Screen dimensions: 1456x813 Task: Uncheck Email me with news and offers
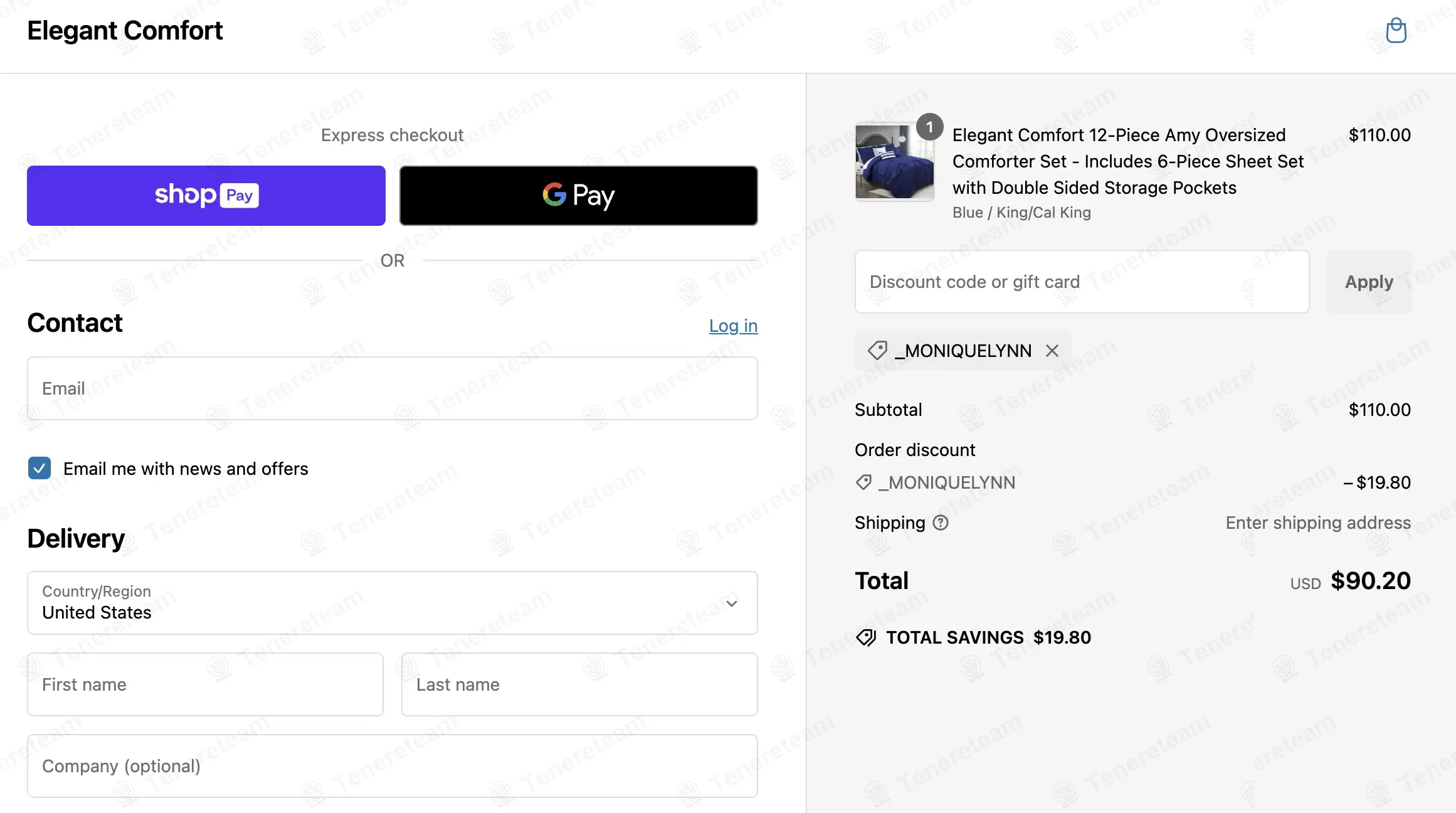pyautogui.click(x=40, y=468)
